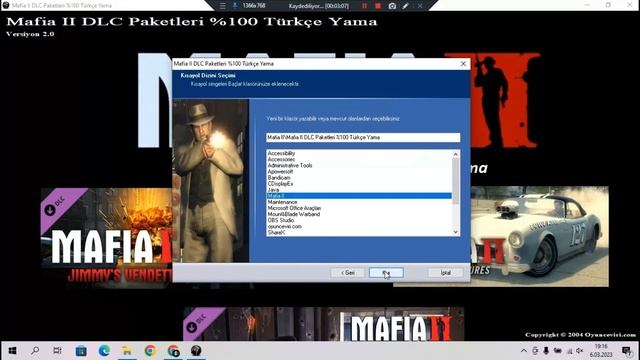
Task: Select Apowersoft folder entry
Action: tap(280, 172)
